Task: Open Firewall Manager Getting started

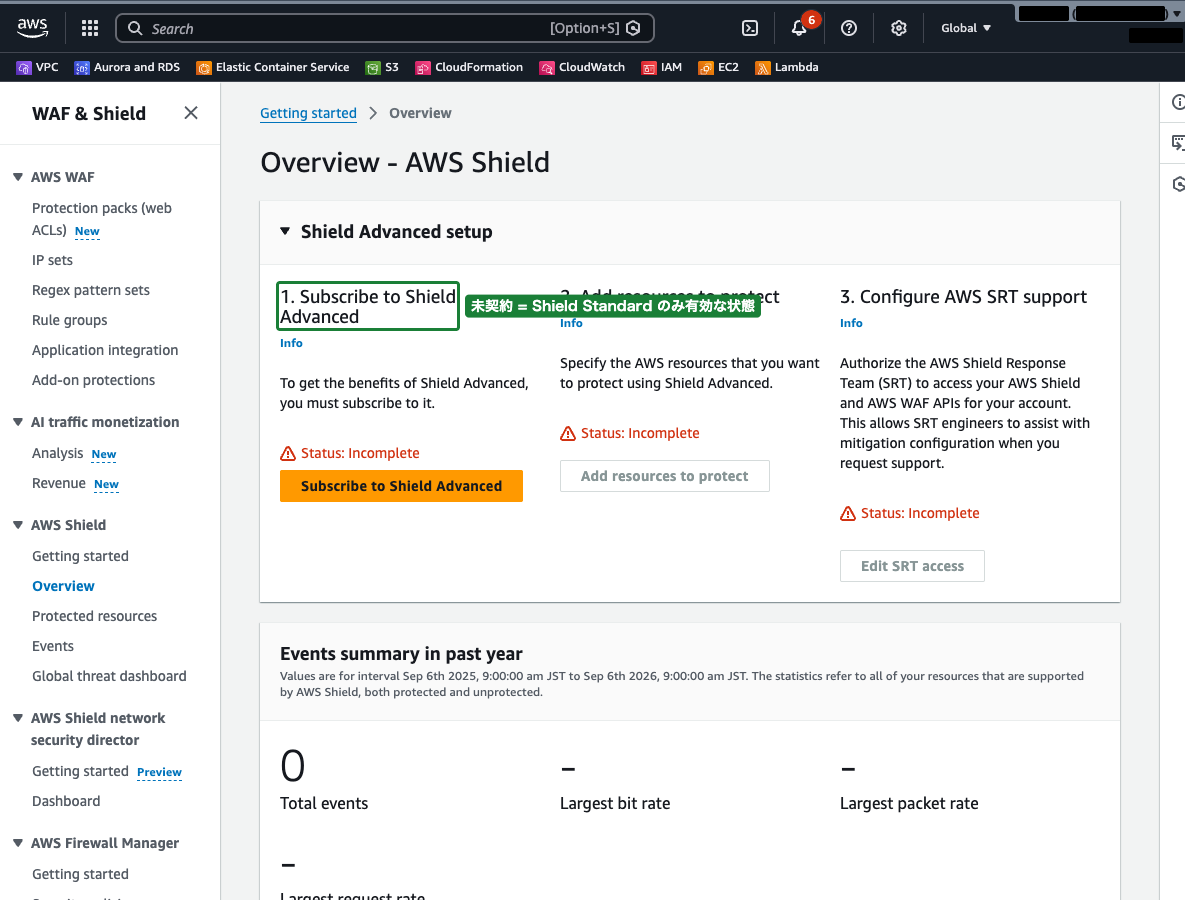Action: tap(80, 874)
